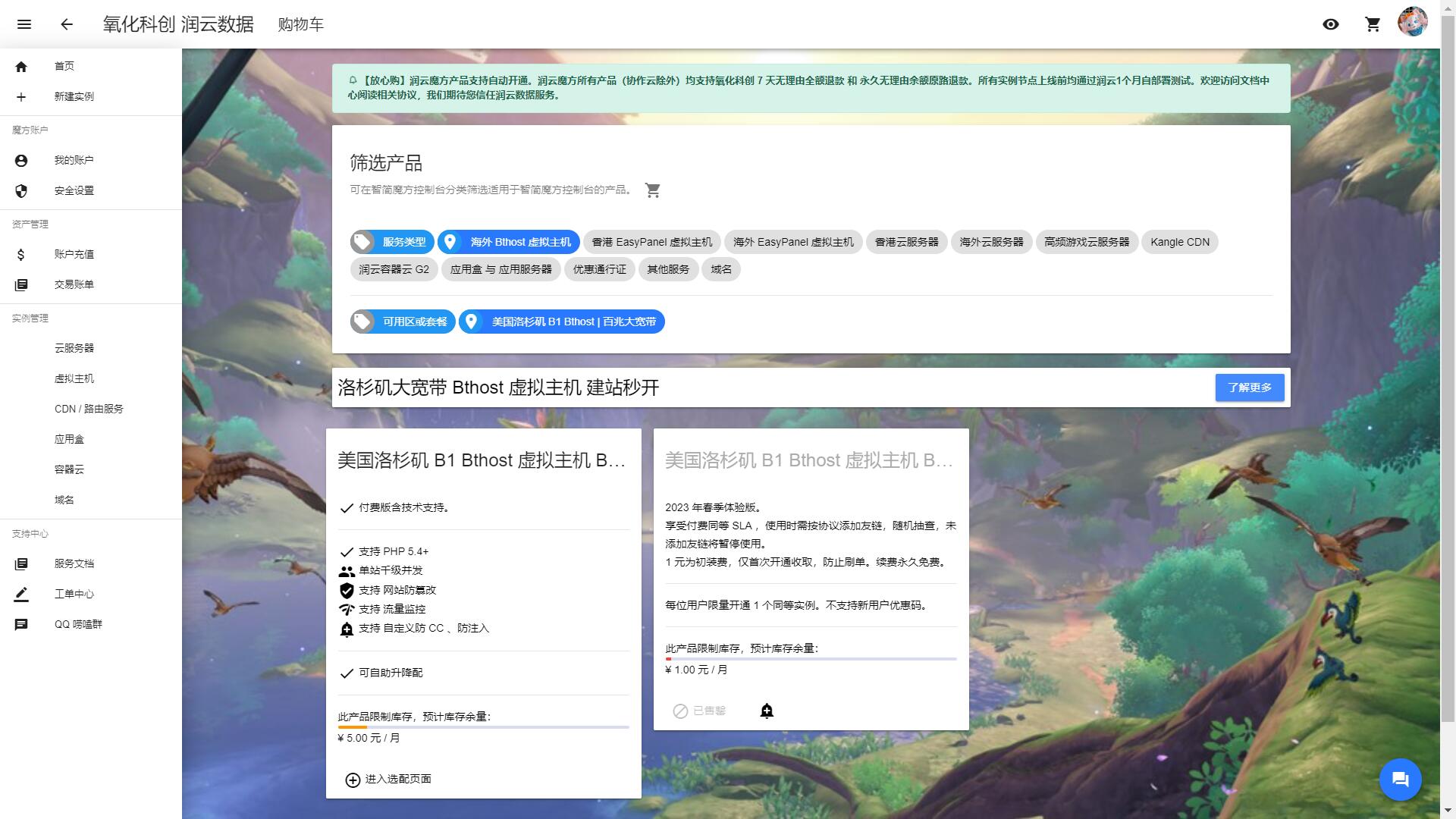This screenshot has width=1456, height=819.
Task: Click the green 放心购 announcement banner
Action: click(x=811, y=88)
